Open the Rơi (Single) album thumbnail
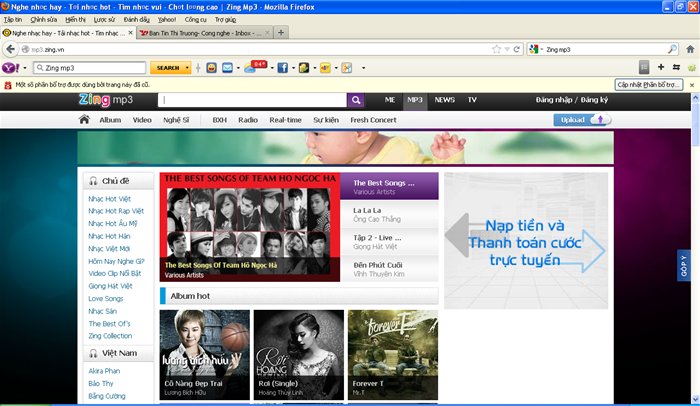 (299, 355)
